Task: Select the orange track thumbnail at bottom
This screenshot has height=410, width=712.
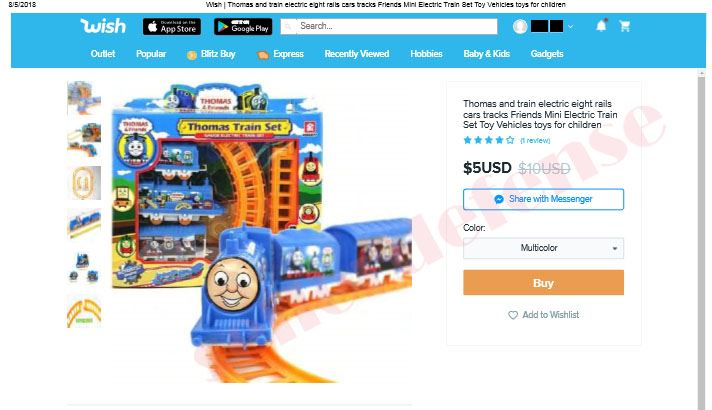Action: [84, 312]
